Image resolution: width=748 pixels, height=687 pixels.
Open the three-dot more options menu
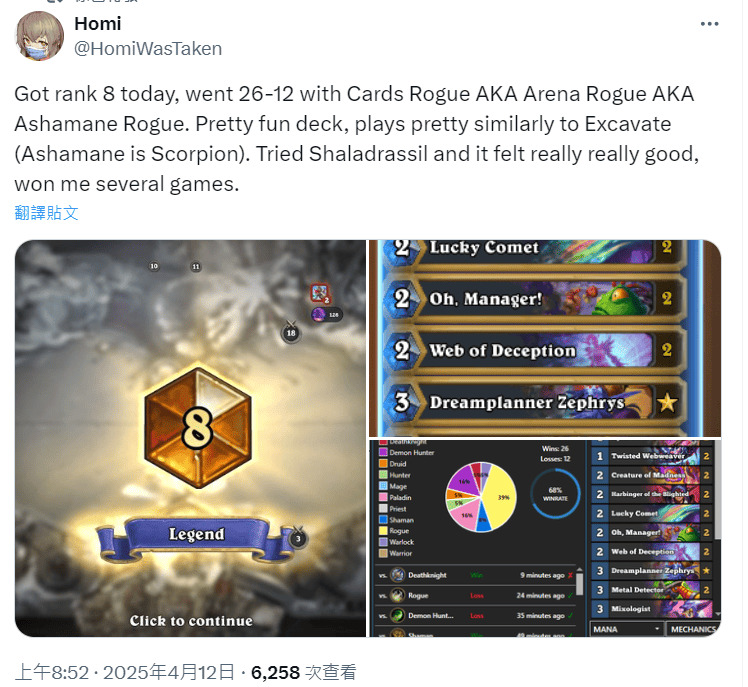coord(709,24)
